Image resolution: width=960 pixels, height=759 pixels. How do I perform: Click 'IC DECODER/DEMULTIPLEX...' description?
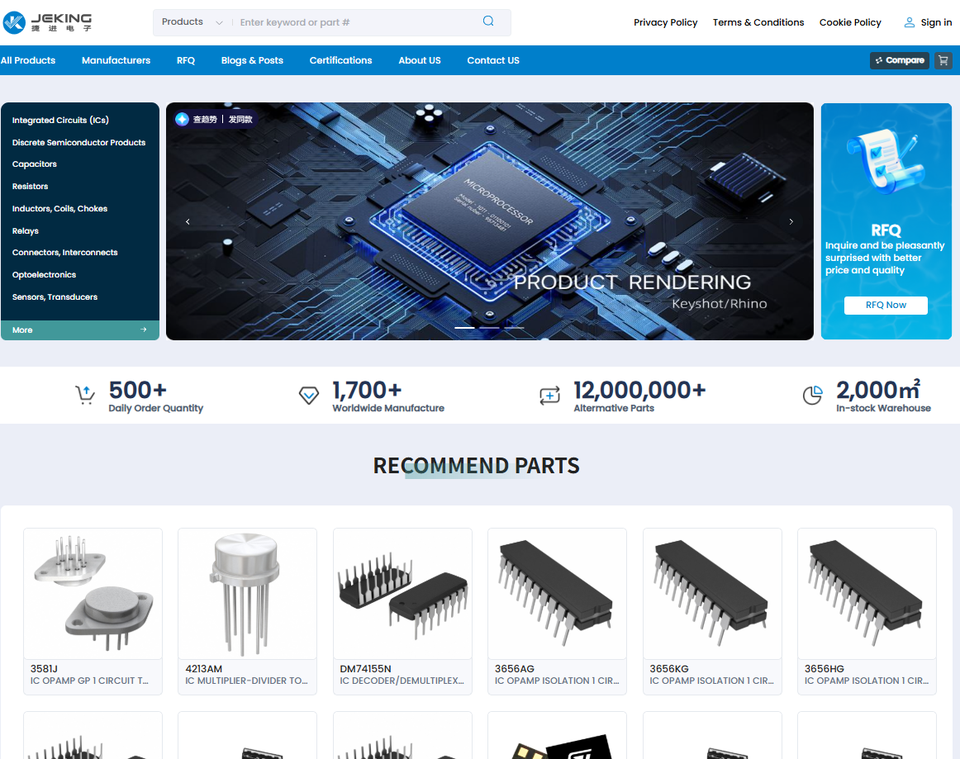(x=402, y=681)
